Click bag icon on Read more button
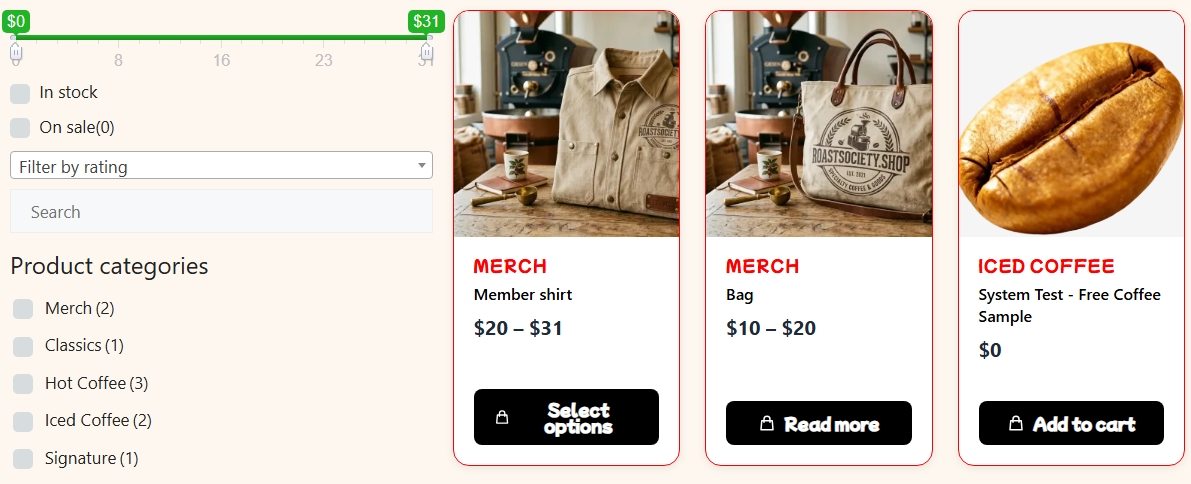The height and width of the screenshot is (484, 1191). (766, 423)
